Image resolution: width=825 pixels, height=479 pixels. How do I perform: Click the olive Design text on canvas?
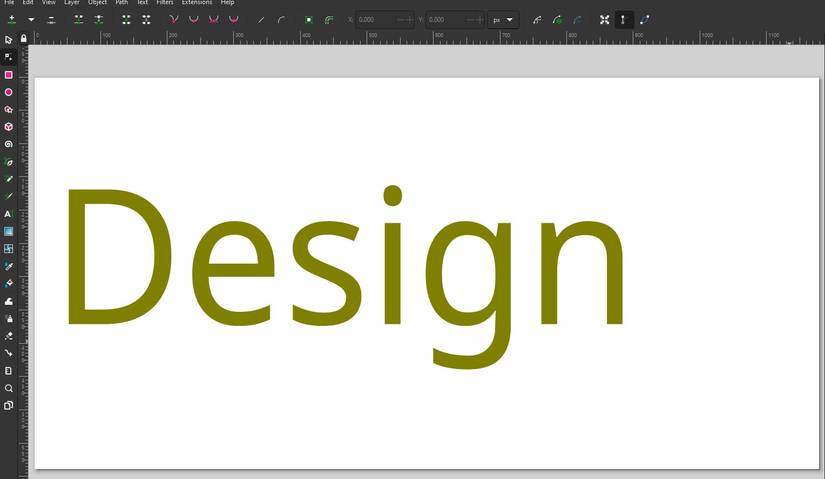point(345,277)
